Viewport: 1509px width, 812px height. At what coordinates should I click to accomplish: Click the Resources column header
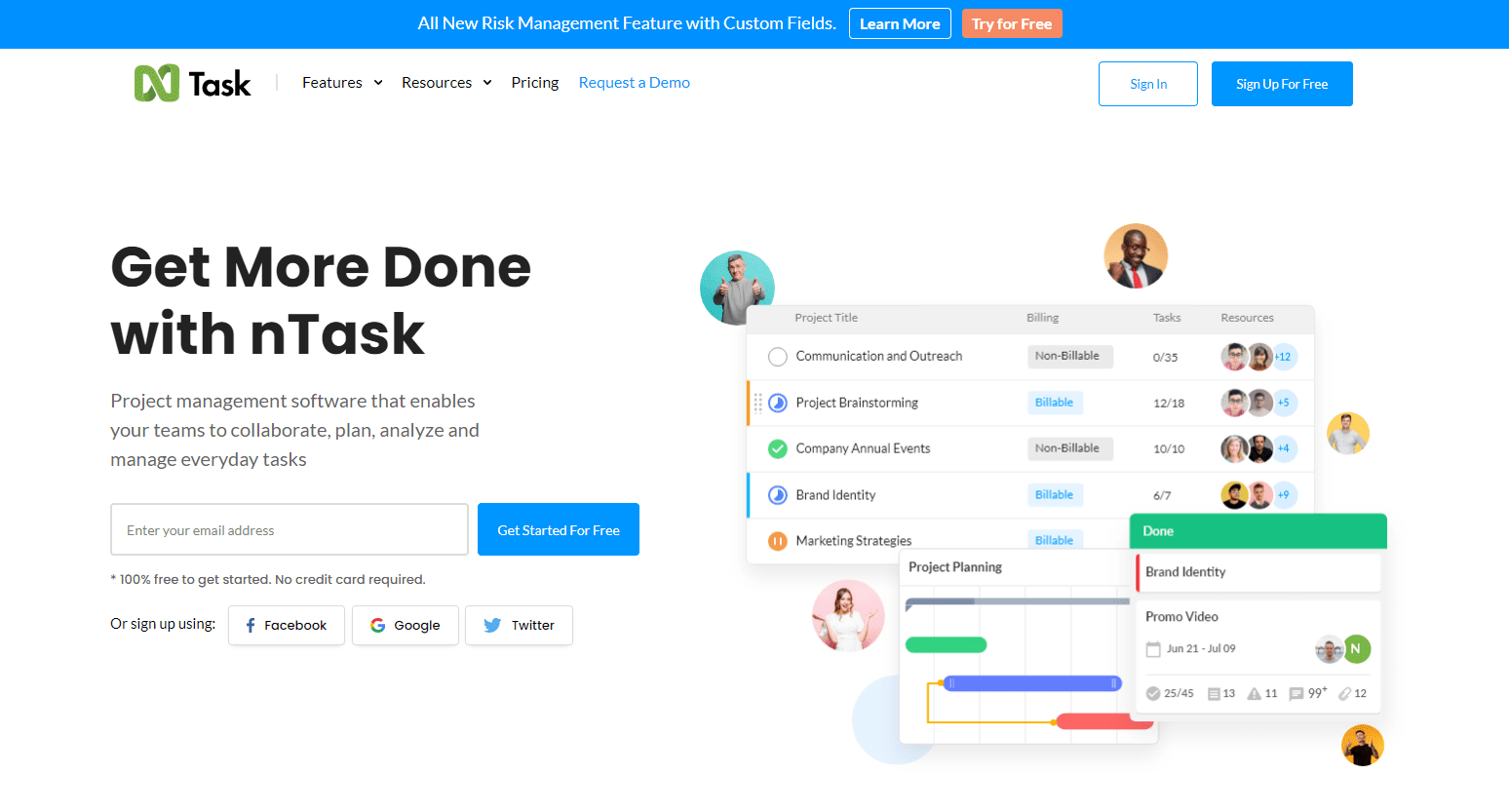click(1247, 318)
